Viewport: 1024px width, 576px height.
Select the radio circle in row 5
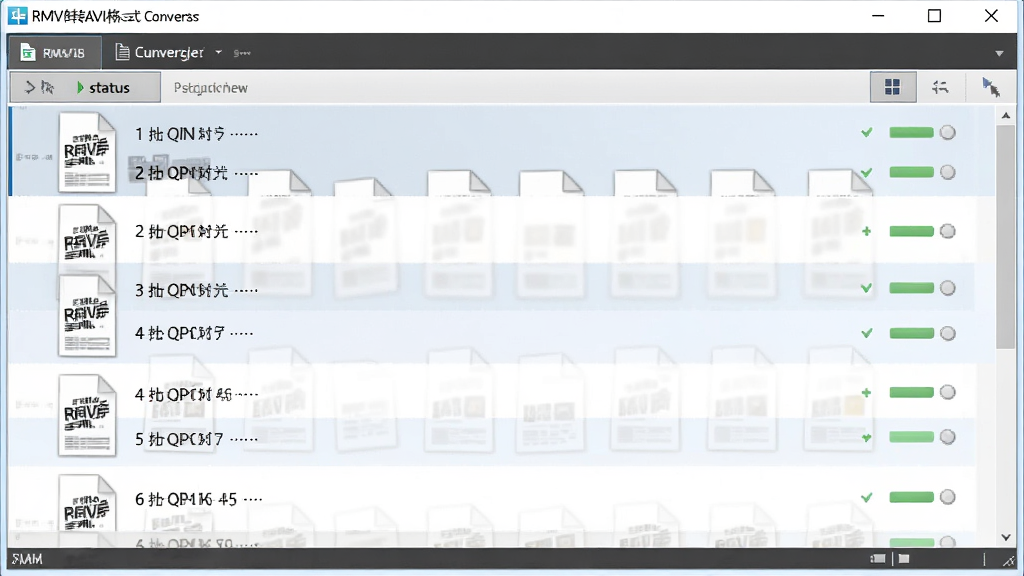tap(948, 437)
